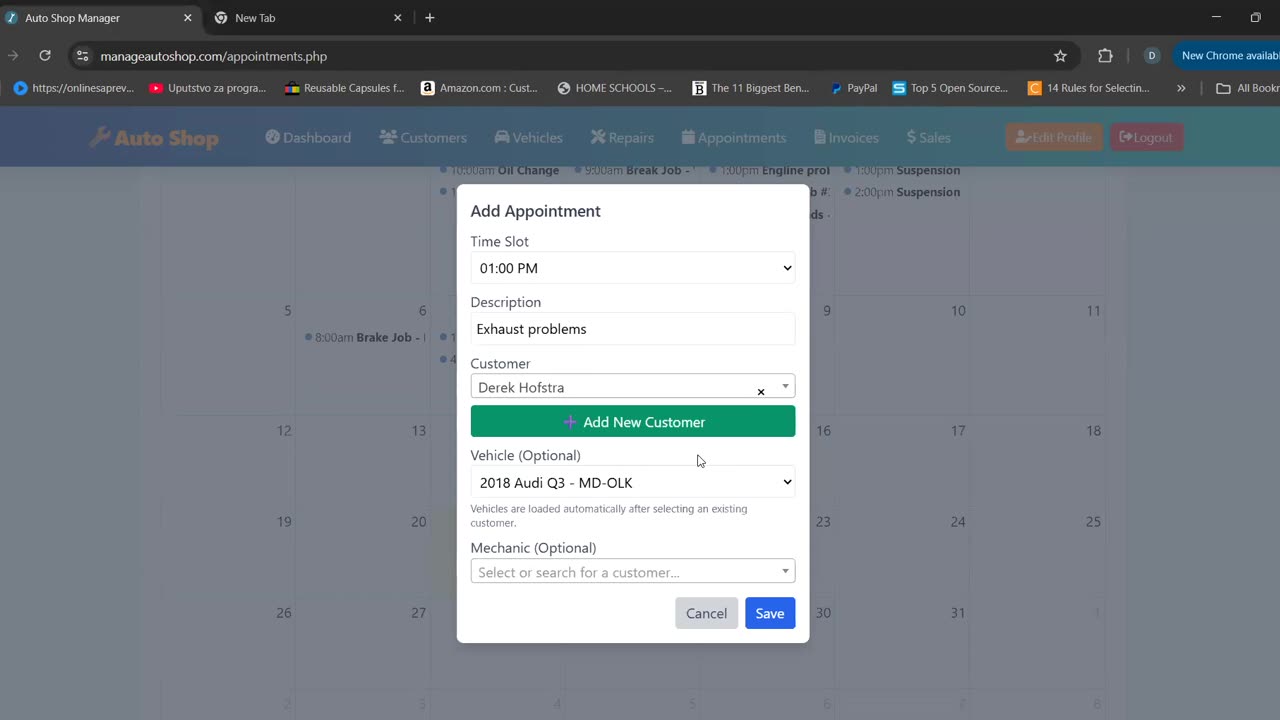Viewport: 1280px width, 720px height.
Task: Clear the selected customer with the x icon
Action: pyautogui.click(x=761, y=391)
